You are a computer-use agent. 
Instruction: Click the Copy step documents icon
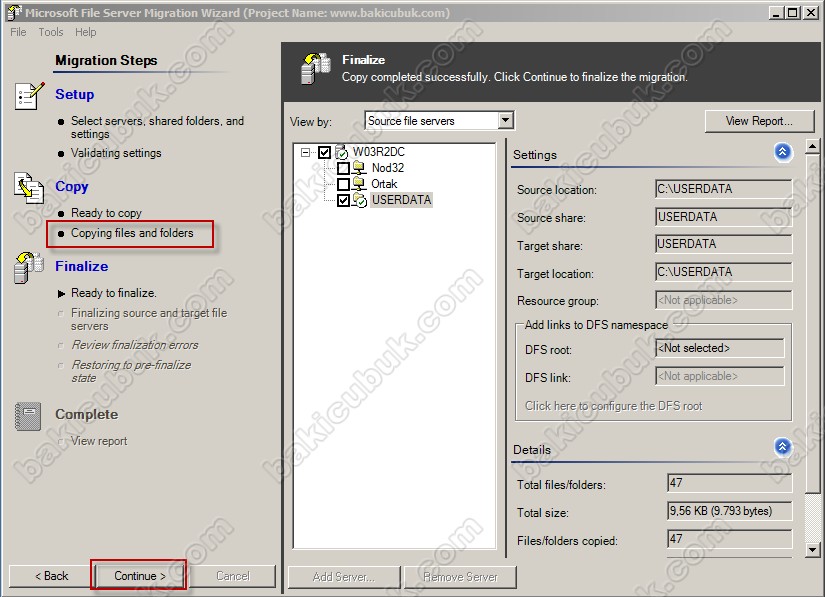coord(29,188)
